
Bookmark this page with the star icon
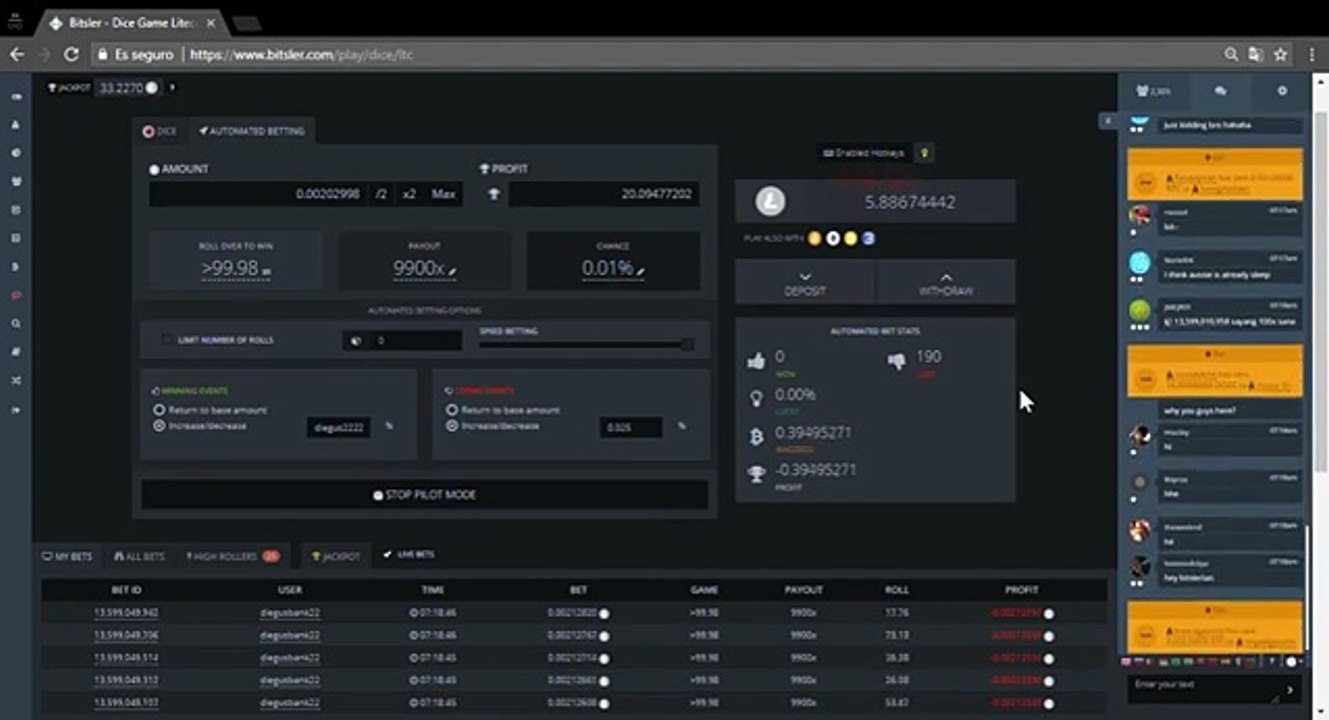[x=1281, y=54]
